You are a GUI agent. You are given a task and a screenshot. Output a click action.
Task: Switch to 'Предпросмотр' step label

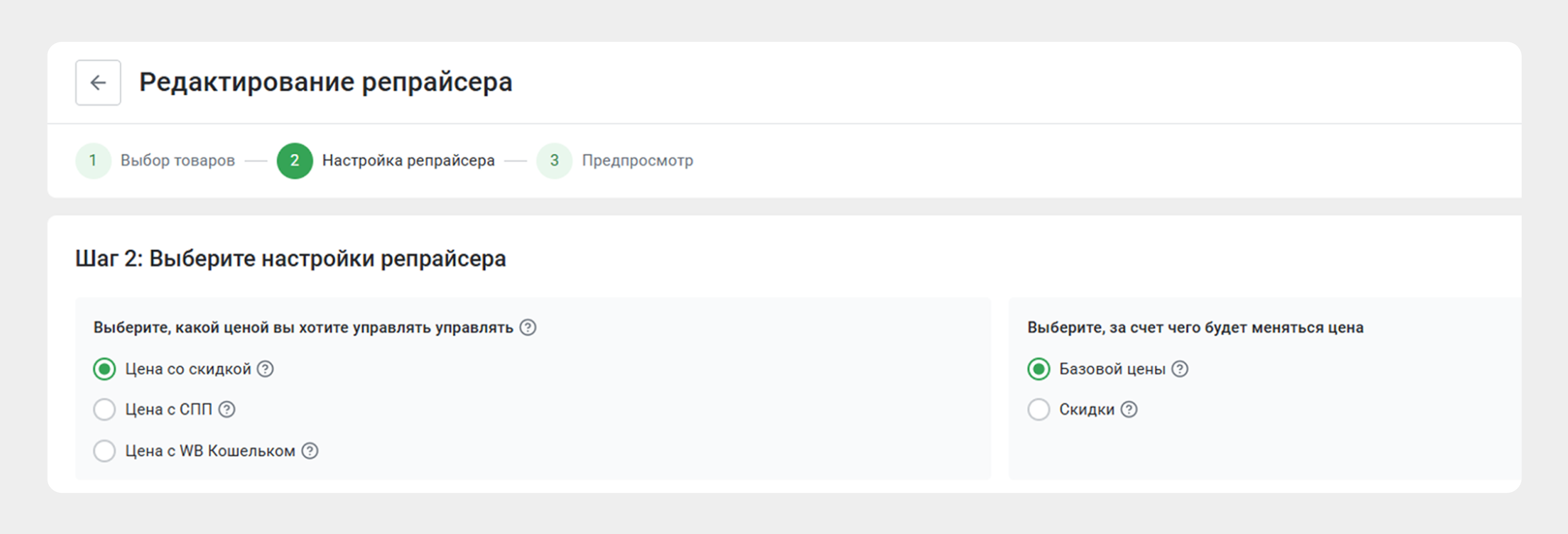(637, 161)
